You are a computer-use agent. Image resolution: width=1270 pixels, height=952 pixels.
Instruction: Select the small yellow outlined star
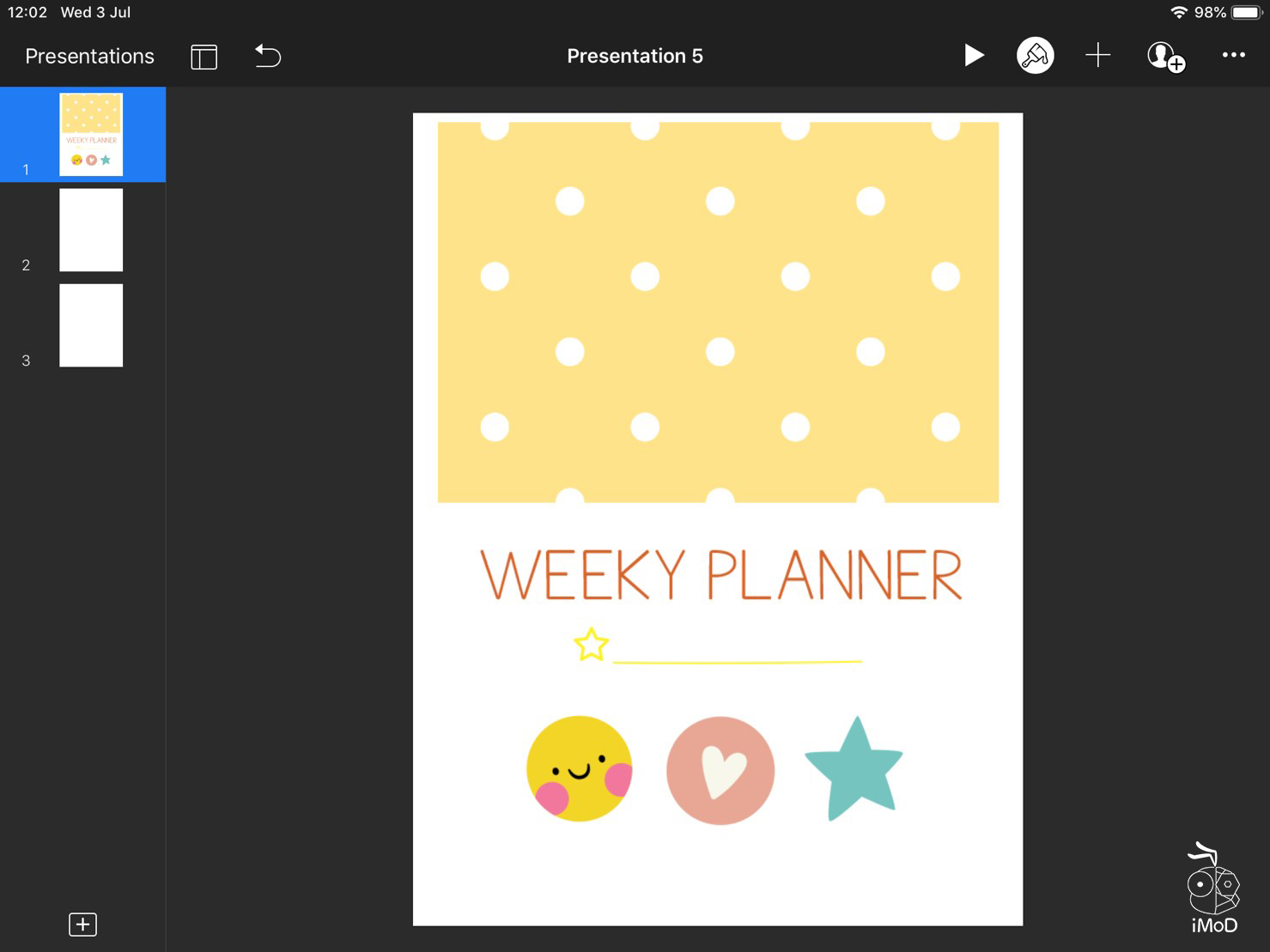(591, 645)
